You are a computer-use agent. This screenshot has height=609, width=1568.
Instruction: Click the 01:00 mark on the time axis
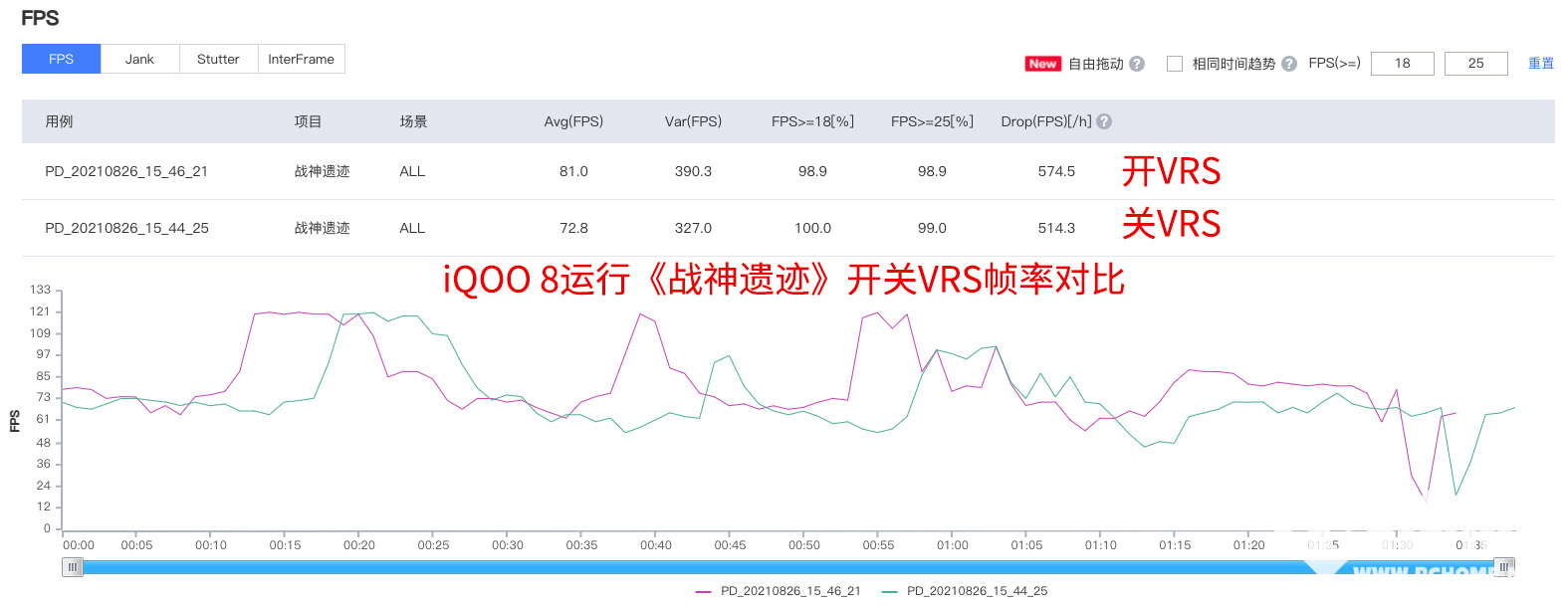coord(952,545)
